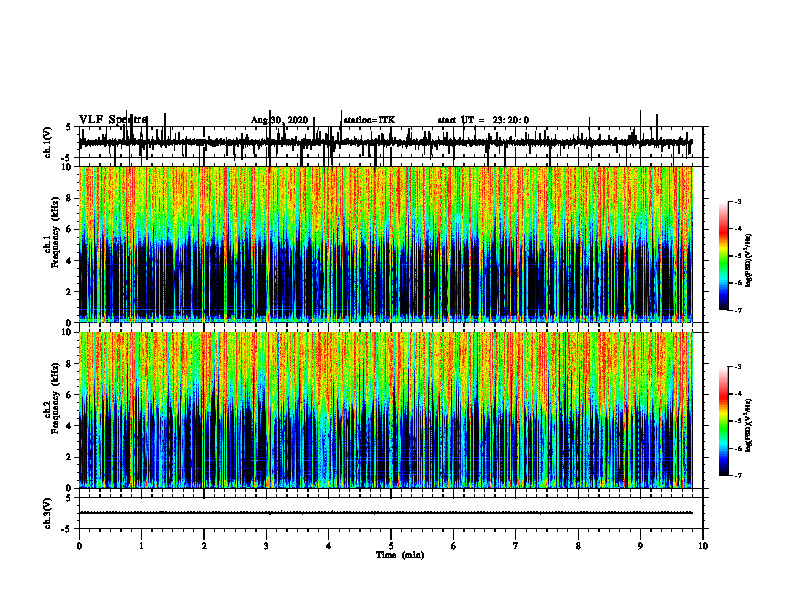Click the "Aug 30, 2020" date text
The height and width of the screenshot is (612, 792).
click(279, 120)
